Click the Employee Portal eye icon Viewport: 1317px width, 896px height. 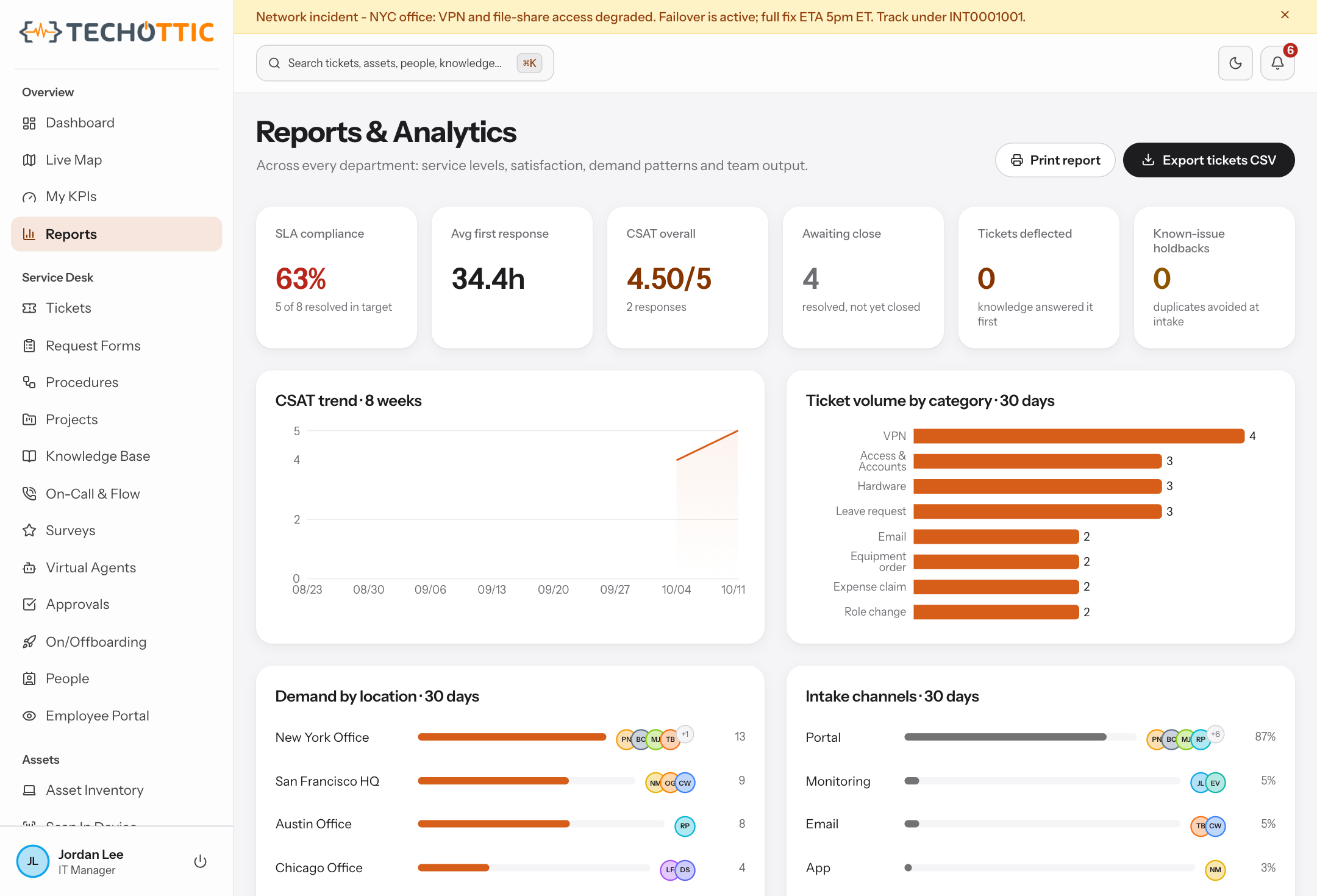pyautogui.click(x=29, y=716)
